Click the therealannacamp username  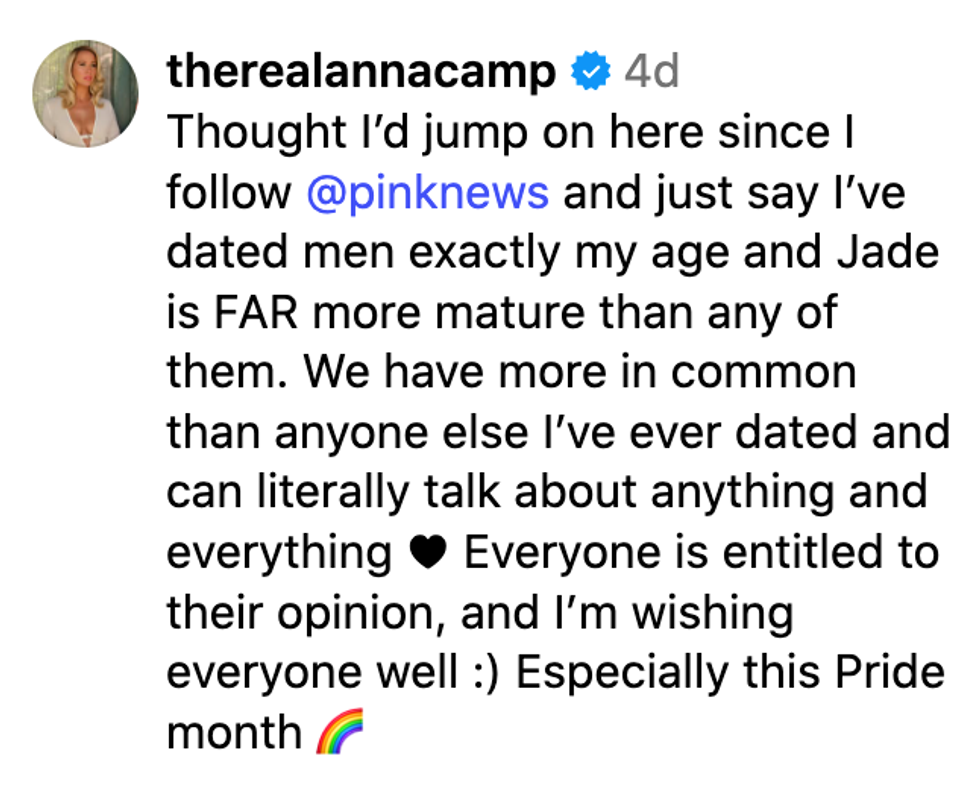coord(360,72)
